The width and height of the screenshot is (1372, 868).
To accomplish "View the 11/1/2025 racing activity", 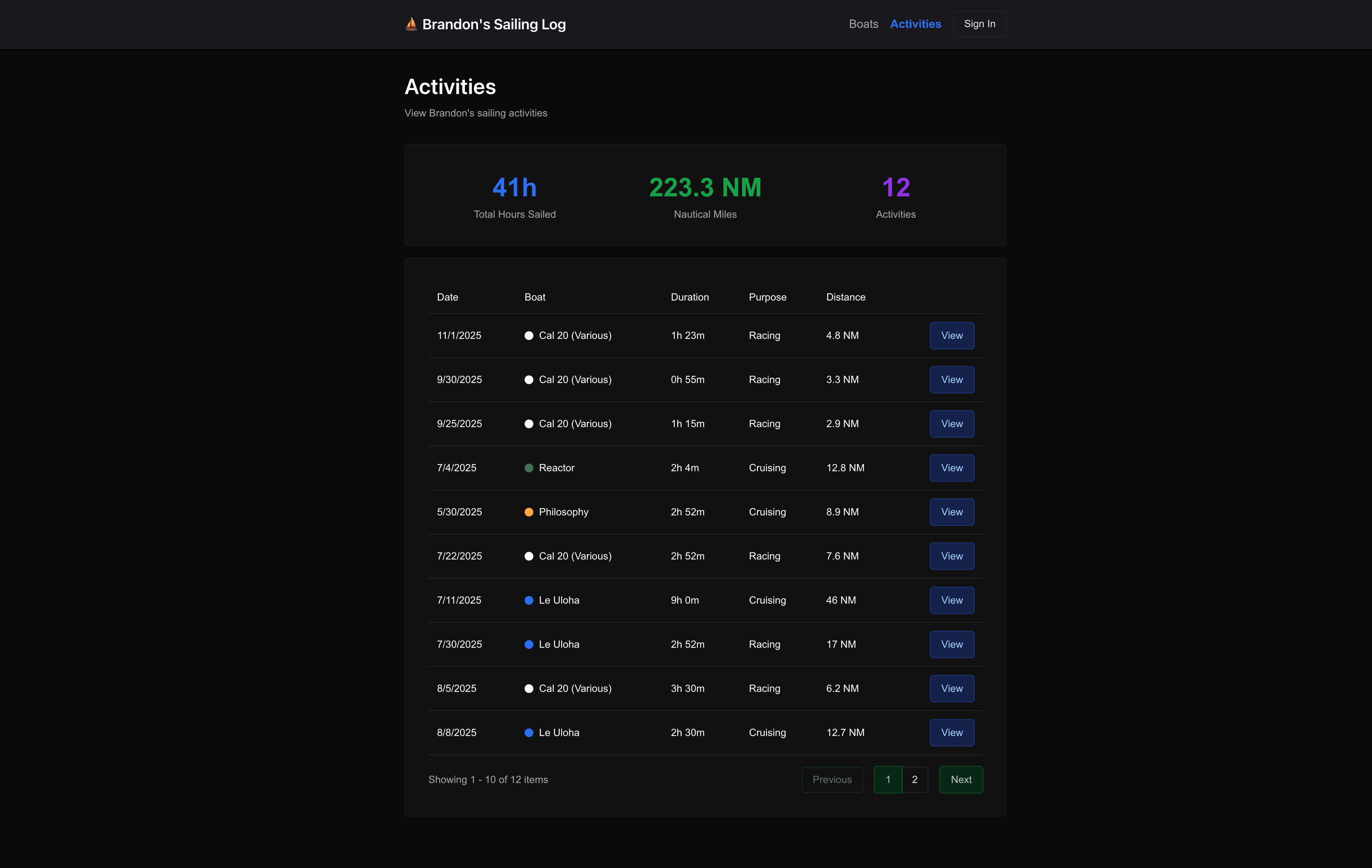I will (952, 336).
